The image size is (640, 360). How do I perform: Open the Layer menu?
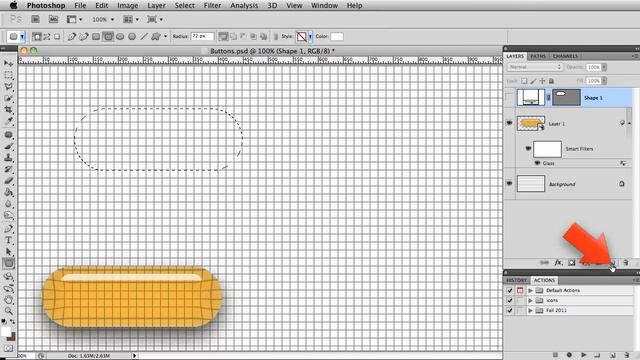(156, 5)
